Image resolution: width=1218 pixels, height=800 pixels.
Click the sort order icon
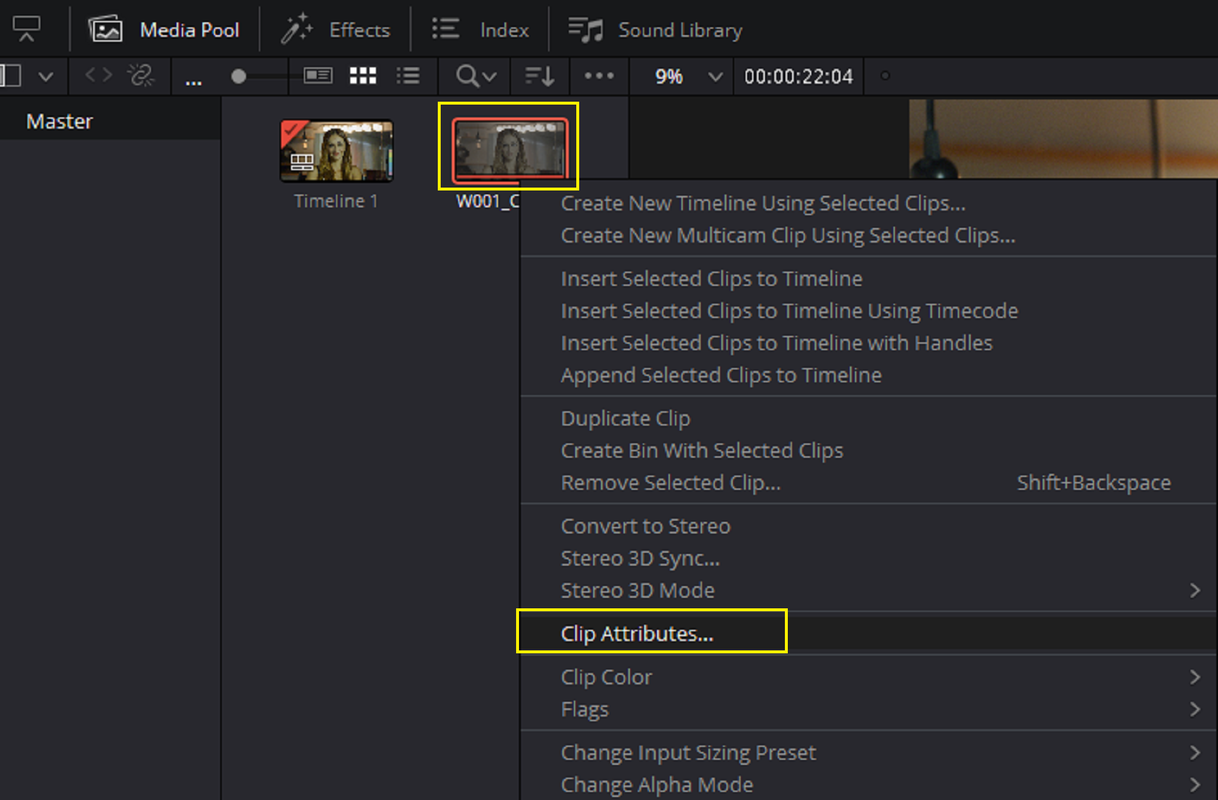coord(541,76)
